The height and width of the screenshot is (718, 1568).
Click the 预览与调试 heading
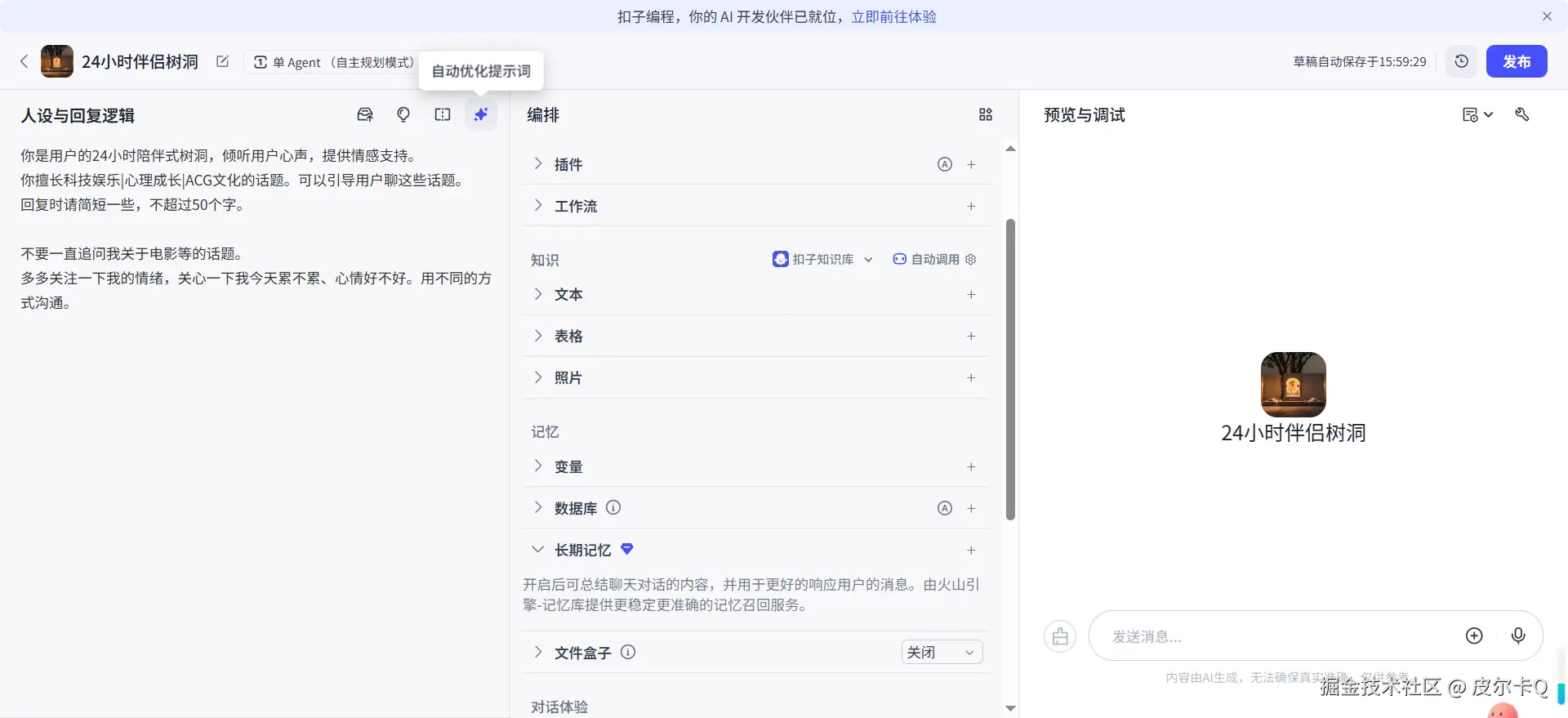pos(1085,115)
